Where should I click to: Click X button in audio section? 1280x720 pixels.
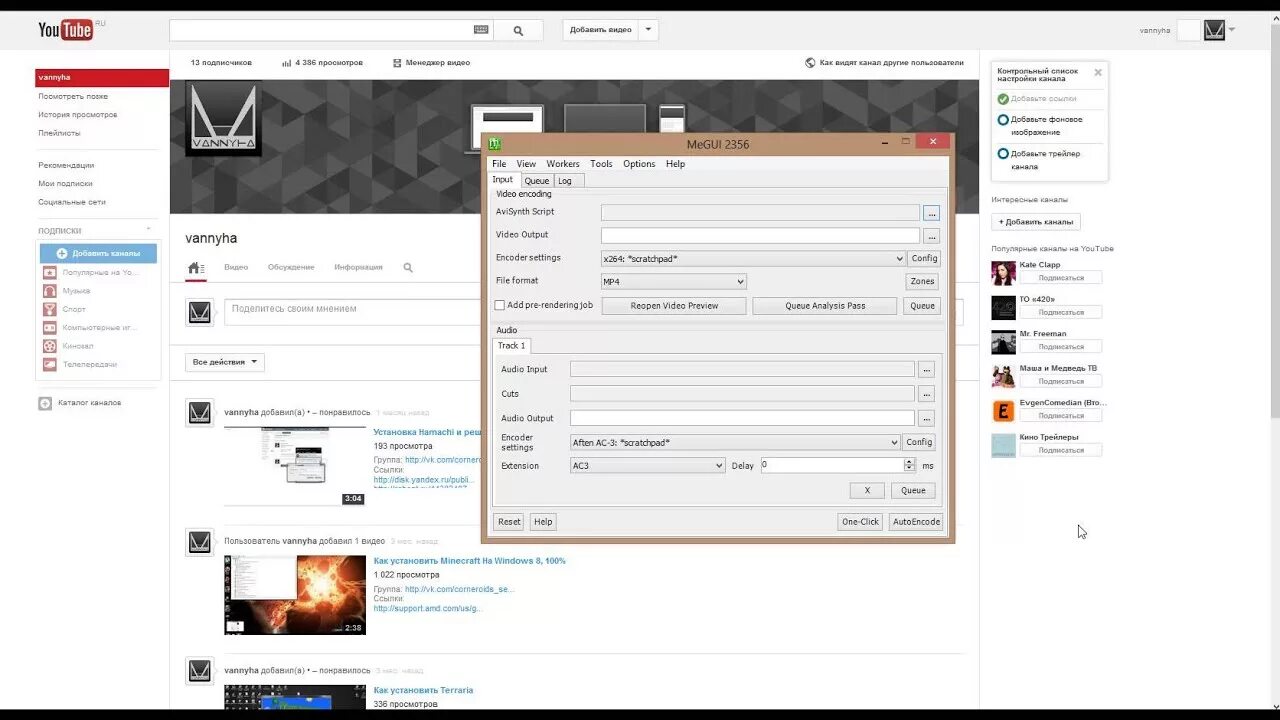867,491
